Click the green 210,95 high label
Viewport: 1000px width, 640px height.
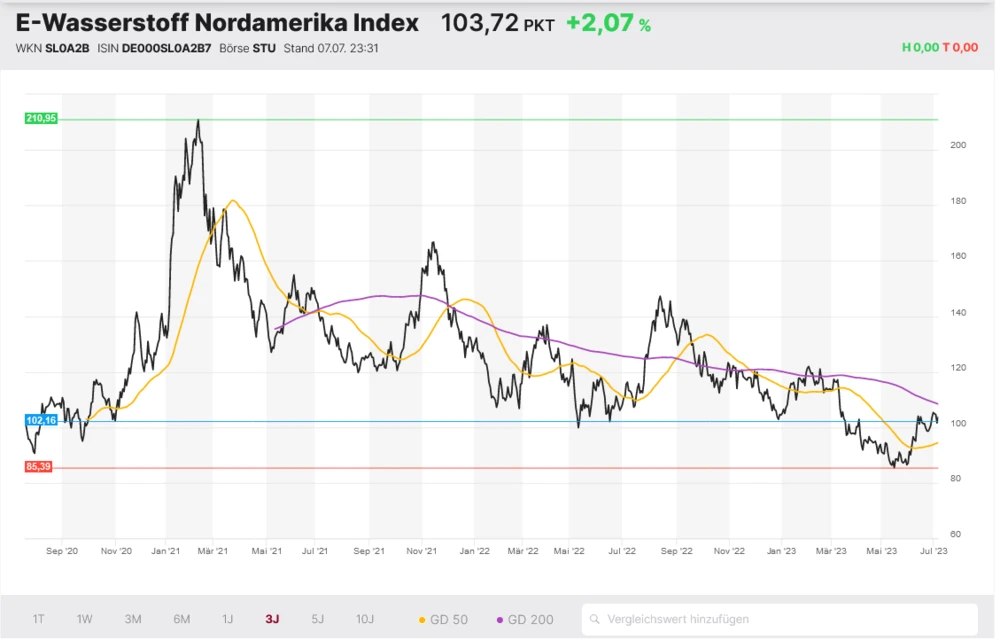click(x=41, y=118)
